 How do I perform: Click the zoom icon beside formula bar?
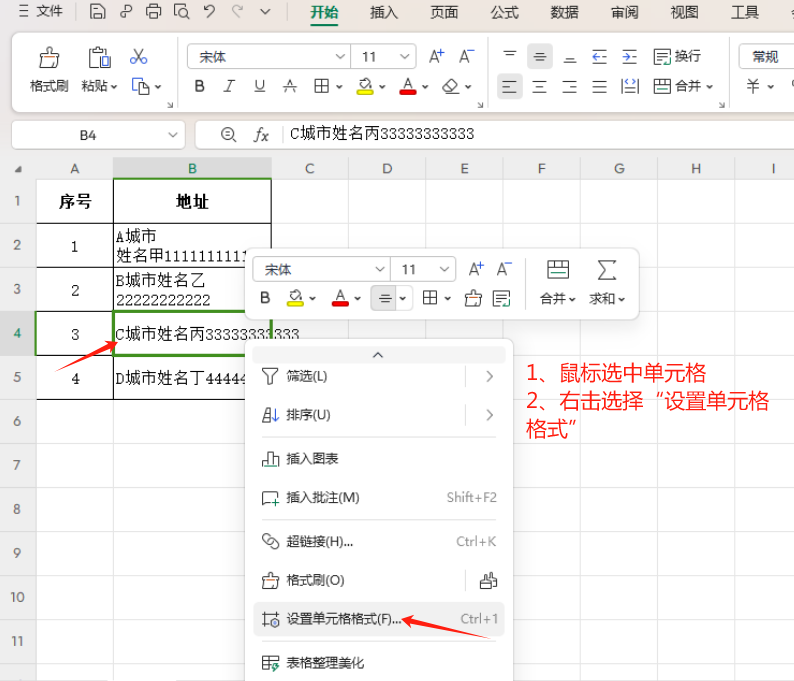click(228, 135)
